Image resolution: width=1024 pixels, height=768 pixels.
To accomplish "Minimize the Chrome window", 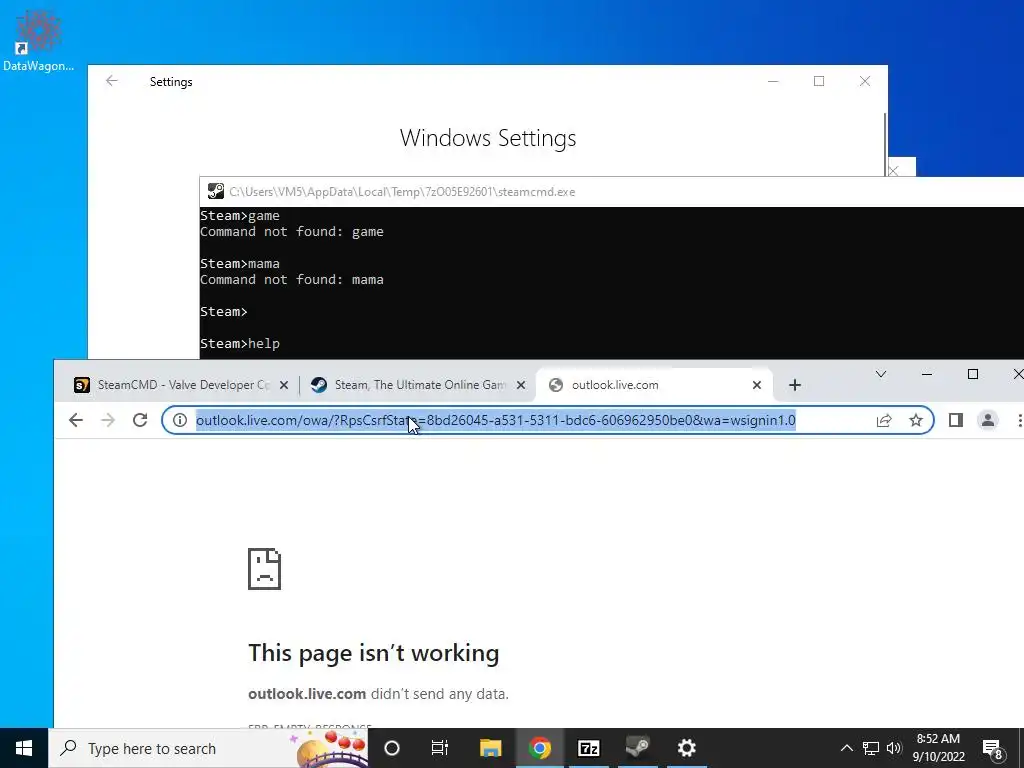I will (x=927, y=374).
